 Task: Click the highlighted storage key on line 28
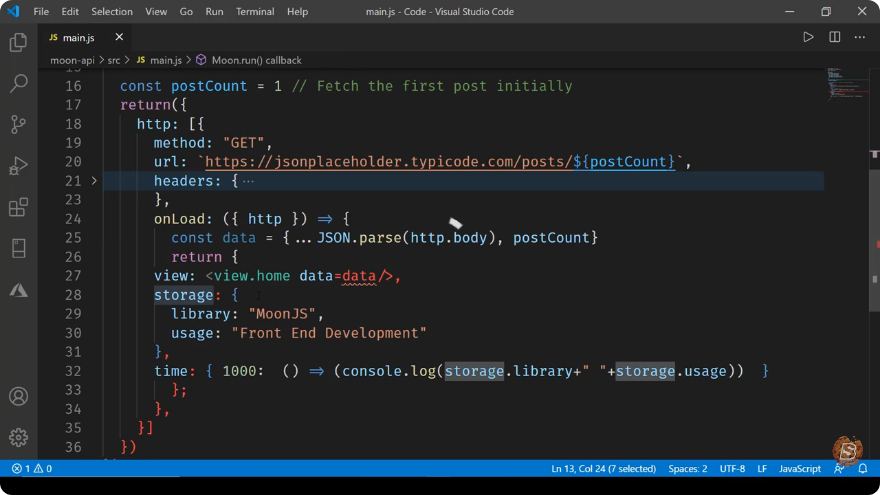(184, 295)
